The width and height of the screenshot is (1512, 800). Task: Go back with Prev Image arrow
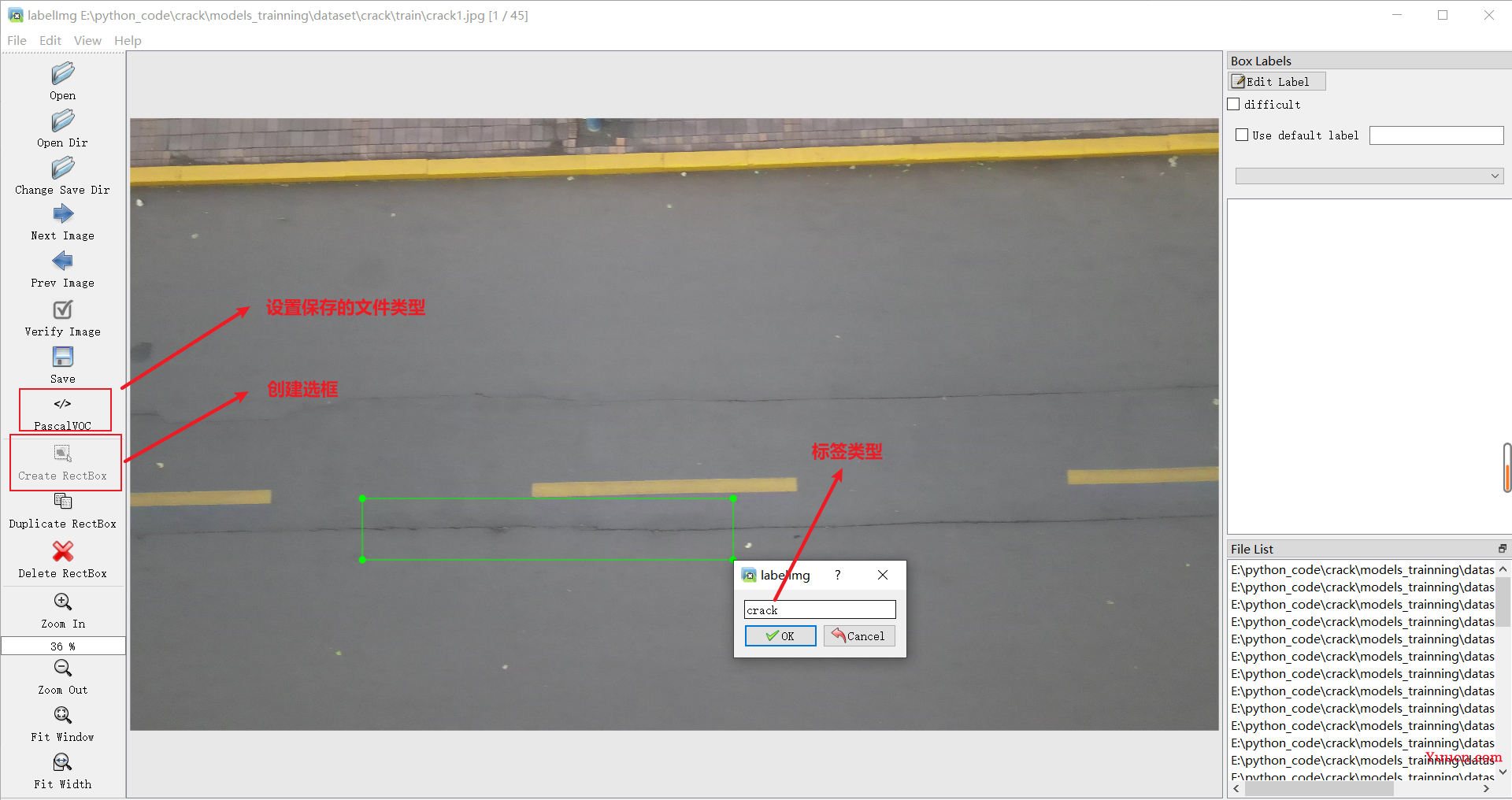[63, 261]
